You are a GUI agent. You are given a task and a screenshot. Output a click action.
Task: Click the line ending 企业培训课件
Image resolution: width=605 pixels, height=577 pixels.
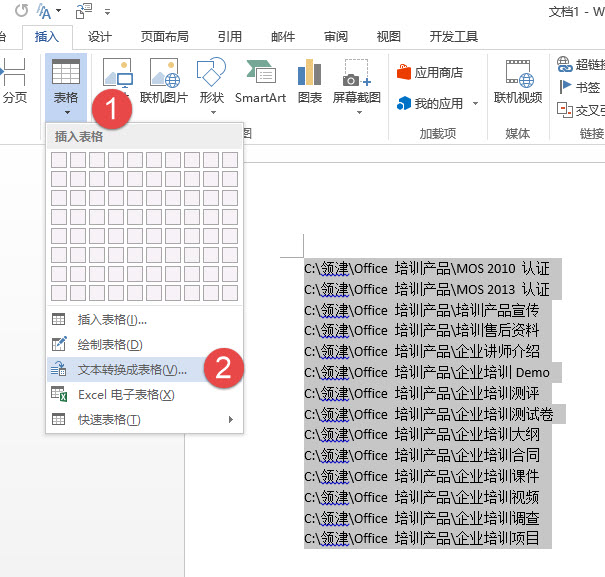tap(422, 476)
